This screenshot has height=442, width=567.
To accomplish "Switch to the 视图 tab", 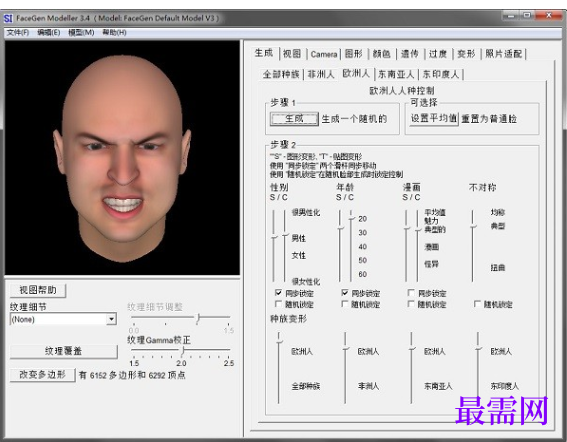I will pos(292,54).
